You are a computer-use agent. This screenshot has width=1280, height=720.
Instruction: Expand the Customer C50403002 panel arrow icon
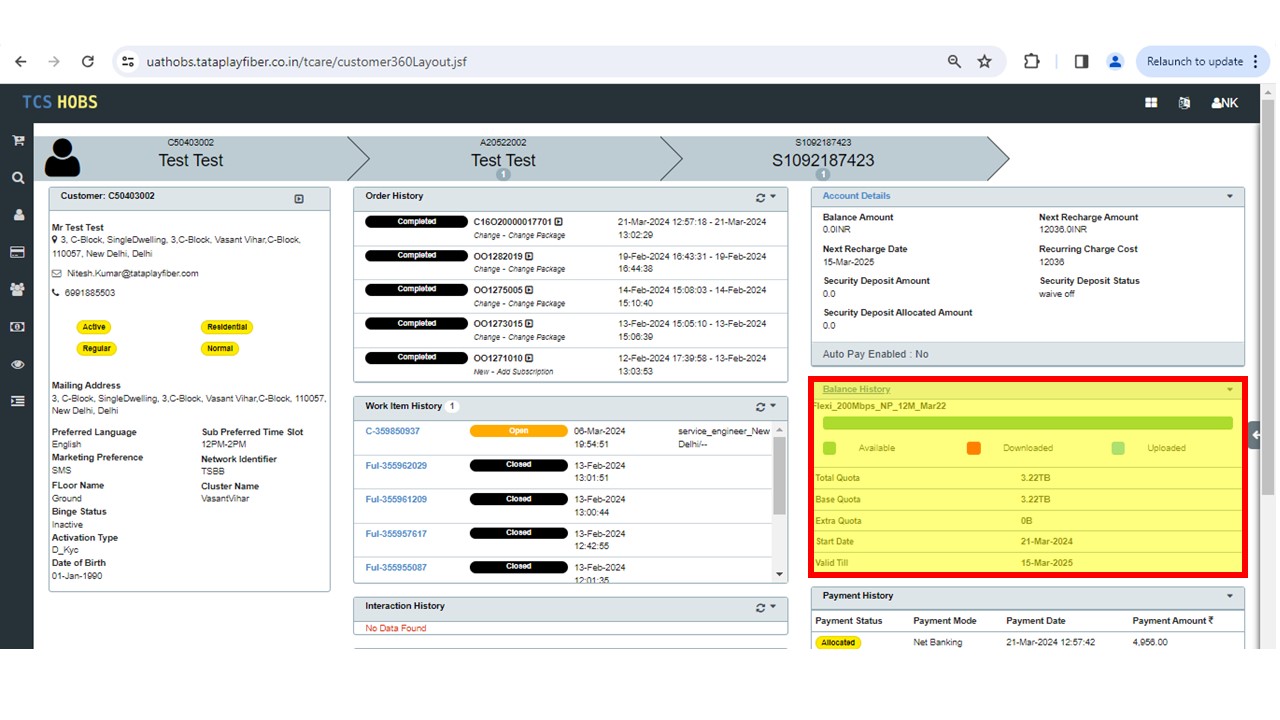(x=299, y=199)
